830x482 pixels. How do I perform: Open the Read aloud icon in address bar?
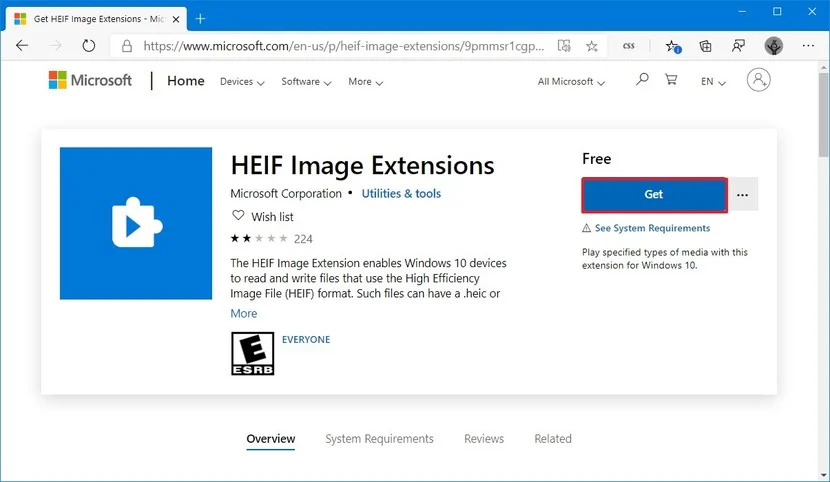(x=564, y=46)
